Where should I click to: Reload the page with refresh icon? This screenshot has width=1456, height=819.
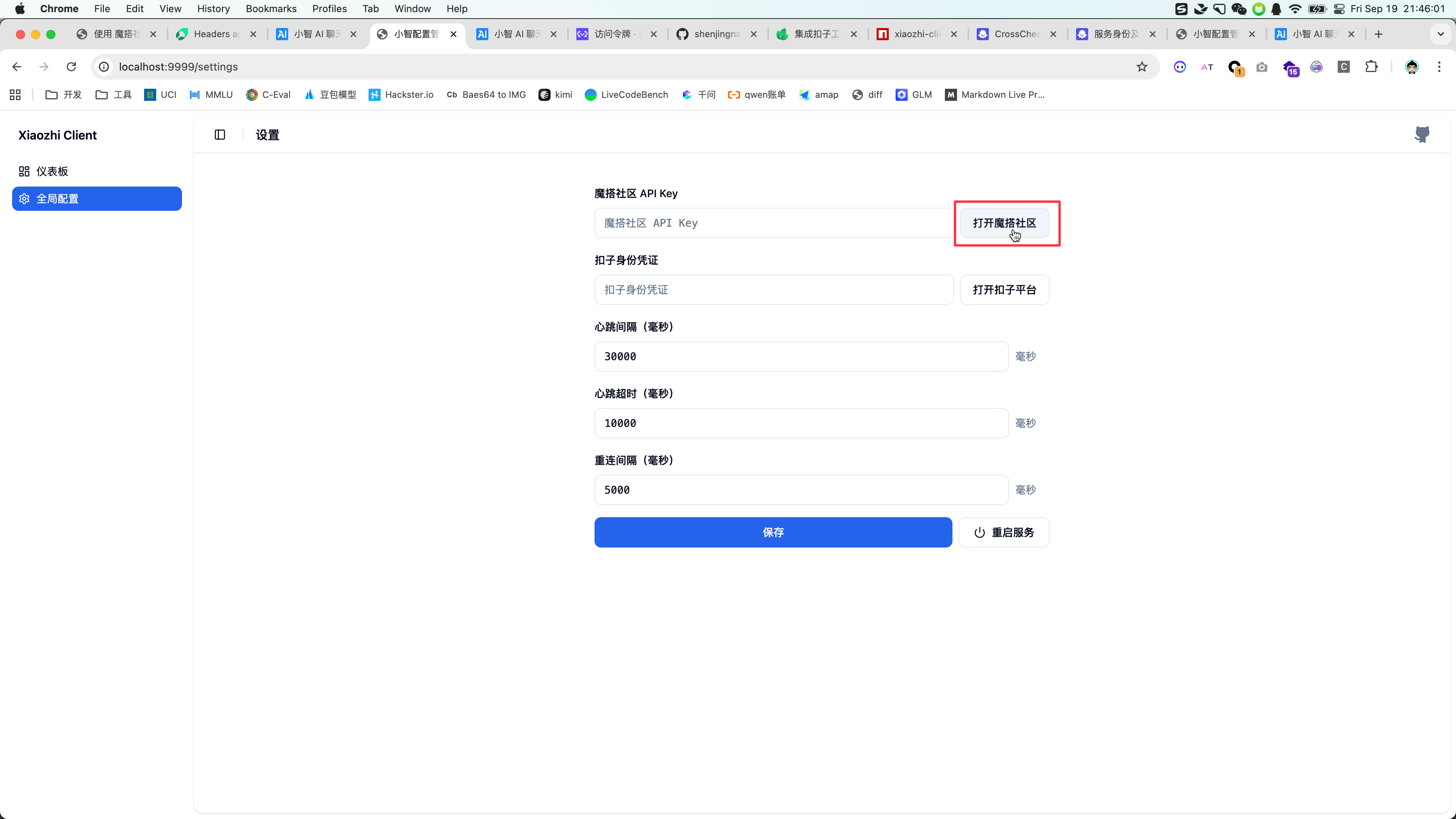click(x=71, y=67)
